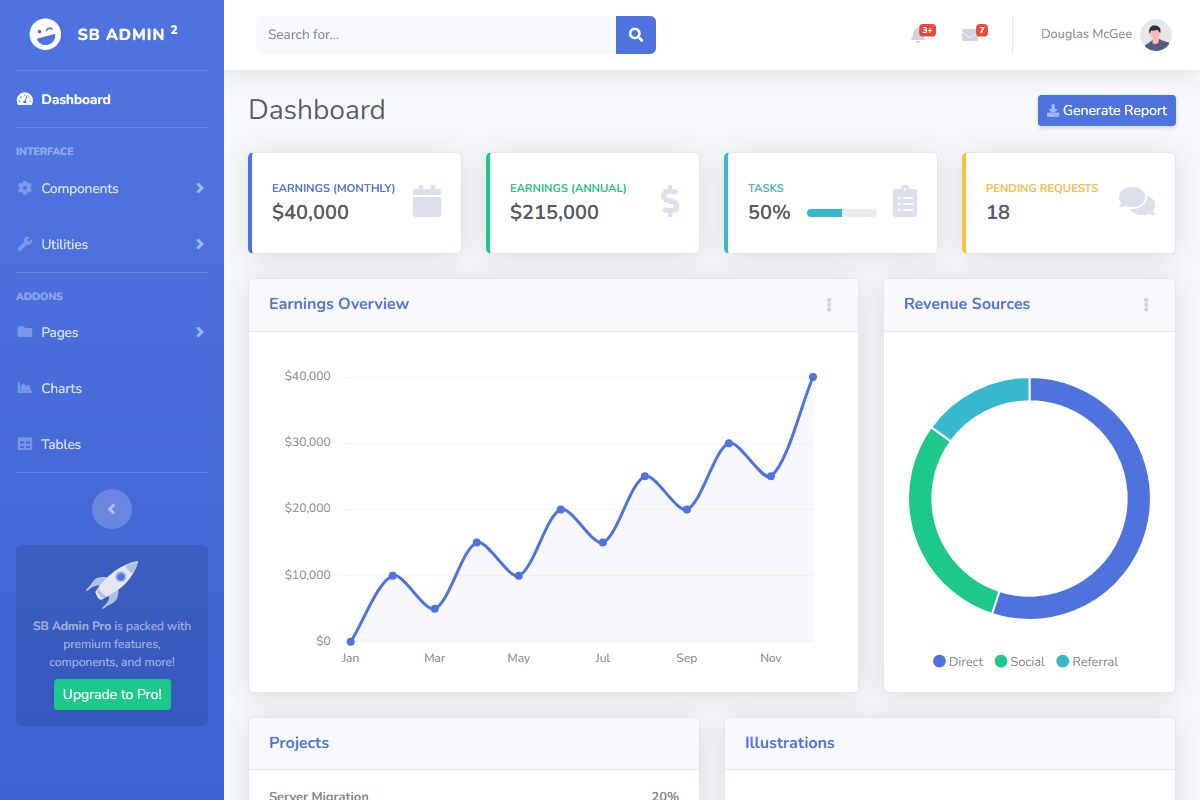Screen dimensions: 1200x800
Task: Go to Charts sidebar item
Action: tap(112, 388)
